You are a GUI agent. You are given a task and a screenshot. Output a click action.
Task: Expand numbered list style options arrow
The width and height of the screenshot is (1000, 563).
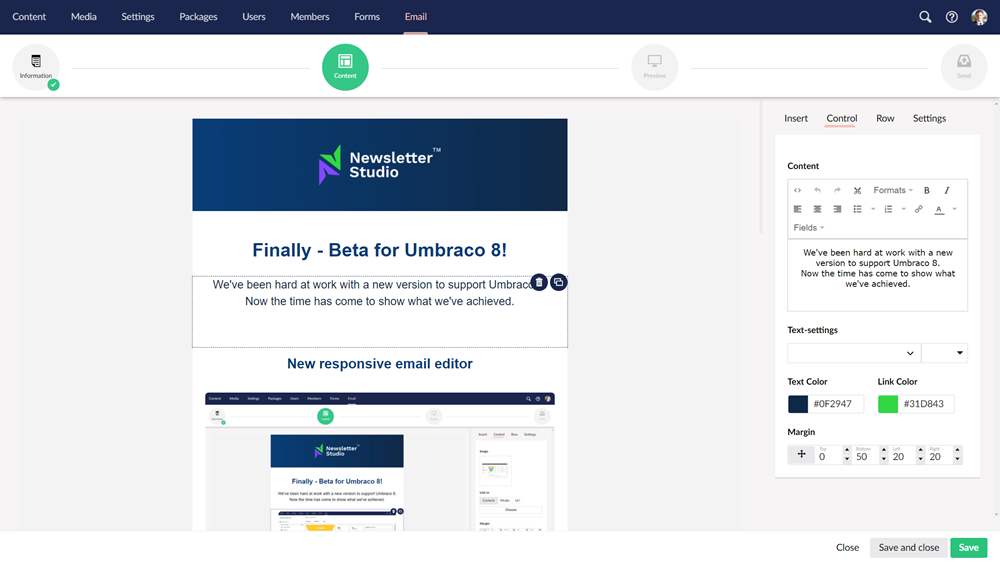(x=904, y=209)
